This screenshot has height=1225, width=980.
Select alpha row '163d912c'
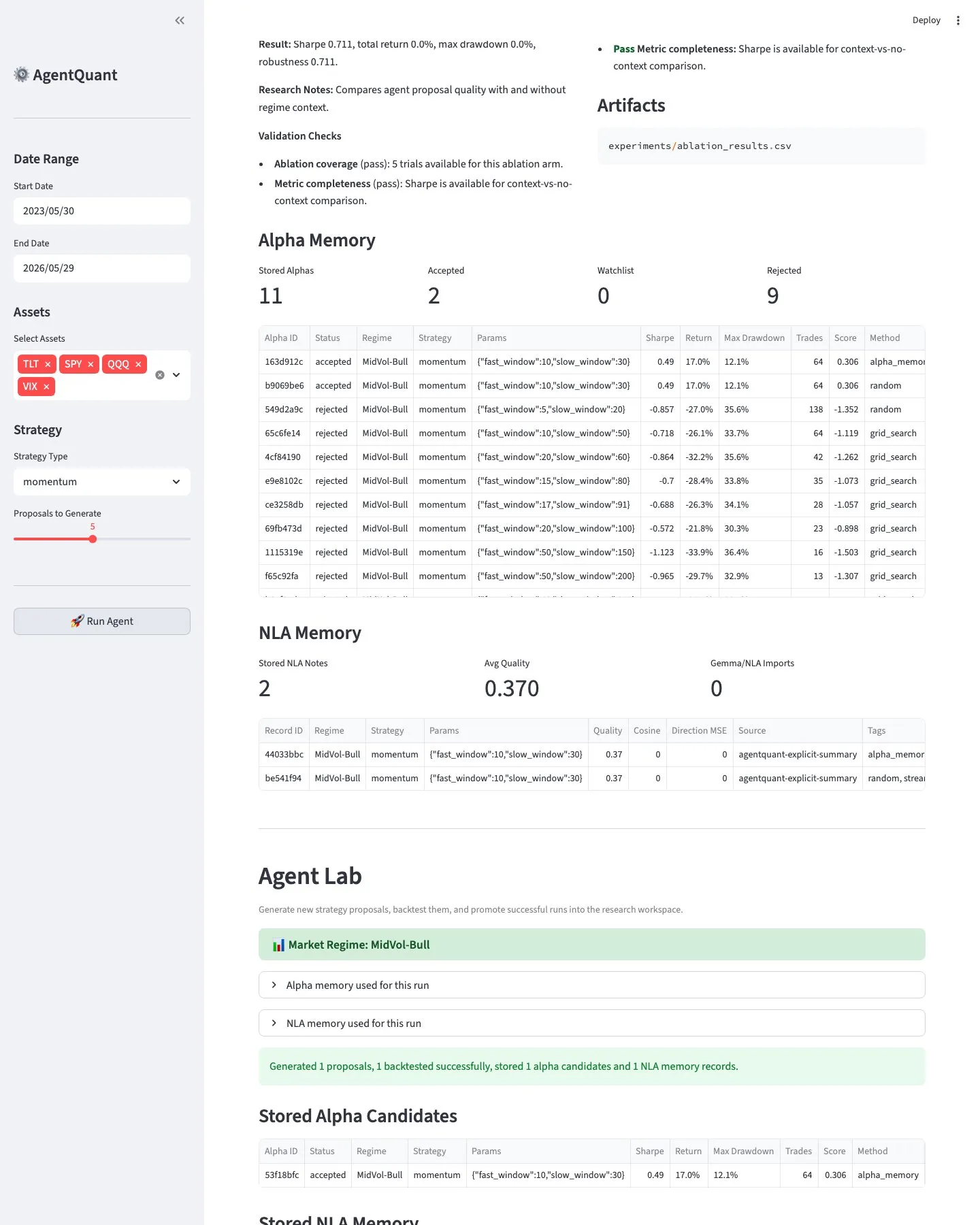pos(592,362)
